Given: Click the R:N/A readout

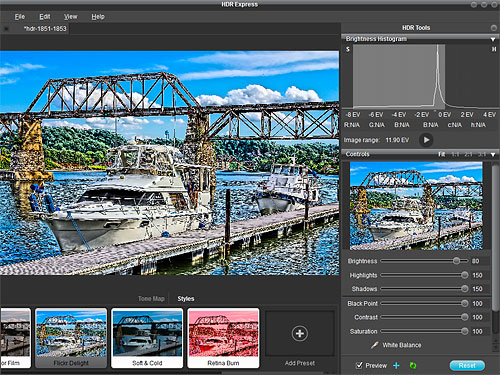Looking at the screenshot, I should point(352,125).
